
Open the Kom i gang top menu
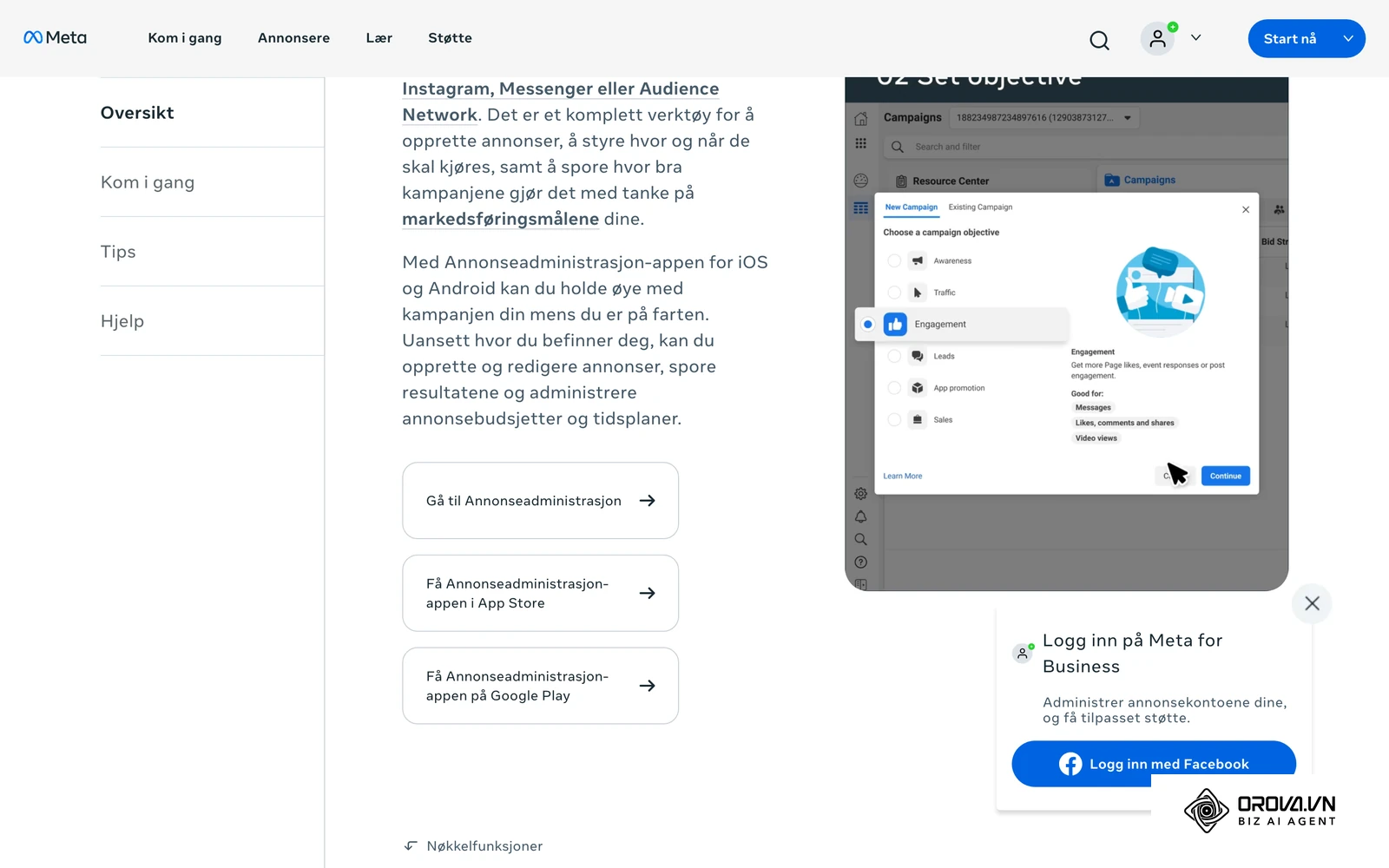tap(185, 38)
